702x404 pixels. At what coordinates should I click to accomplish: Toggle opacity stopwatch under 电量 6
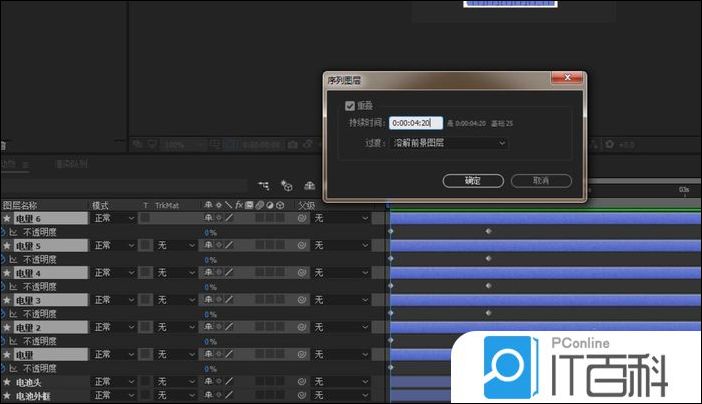tap(3, 232)
